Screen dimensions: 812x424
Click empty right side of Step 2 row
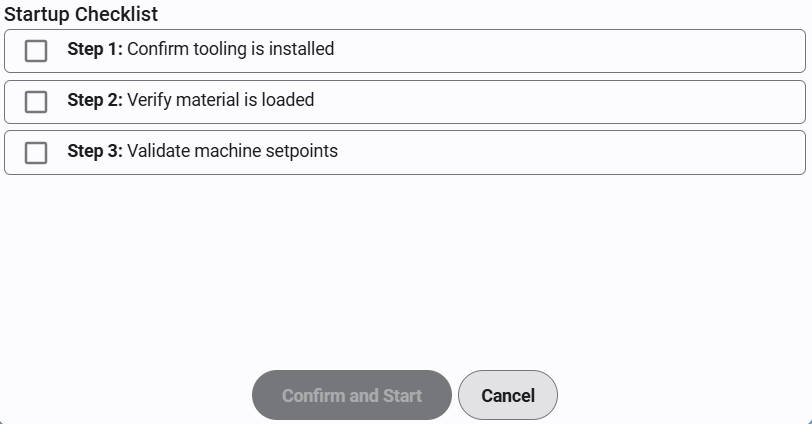pyautogui.click(x=600, y=101)
